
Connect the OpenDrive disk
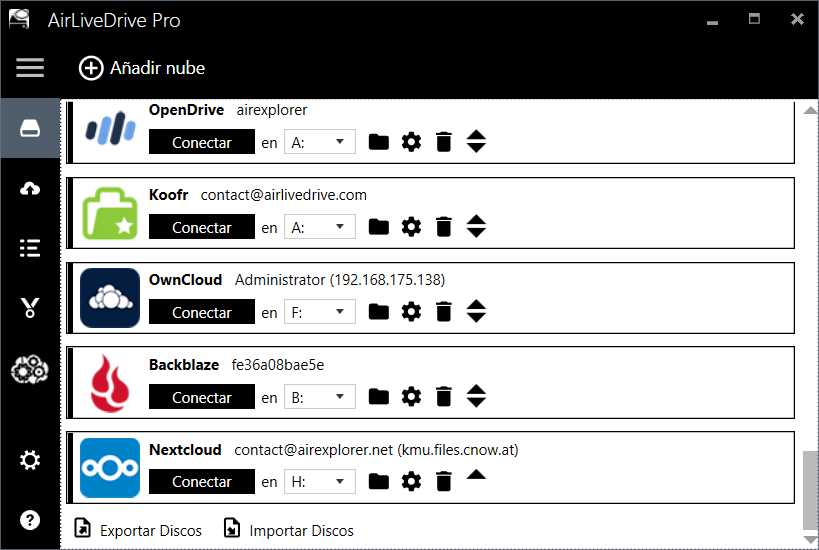coord(202,142)
